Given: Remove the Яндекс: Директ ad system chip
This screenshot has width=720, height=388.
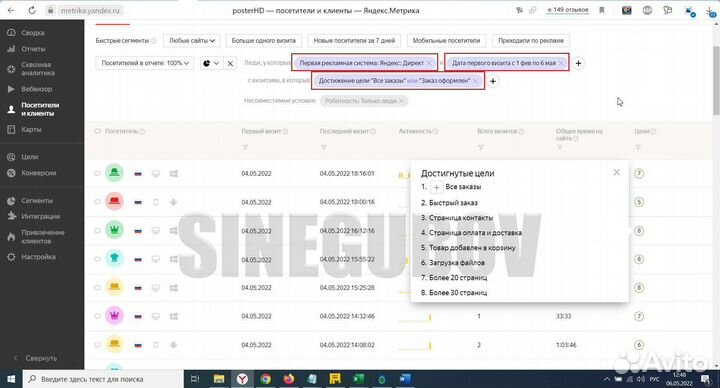Looking at the screenshot, I should [429, 63].
